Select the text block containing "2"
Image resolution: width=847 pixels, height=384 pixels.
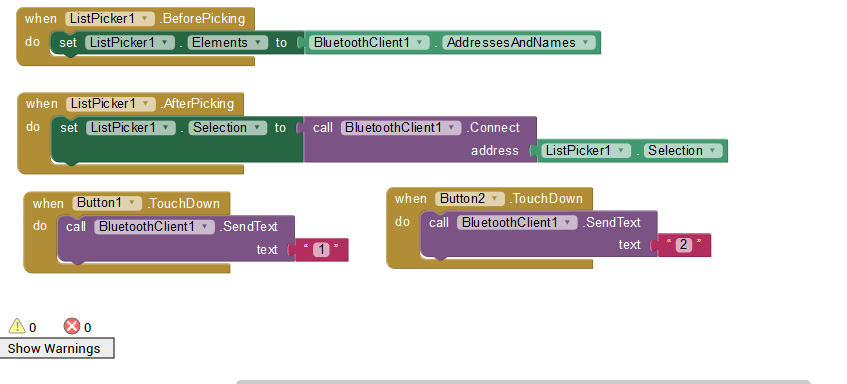(x=683, y=245)
